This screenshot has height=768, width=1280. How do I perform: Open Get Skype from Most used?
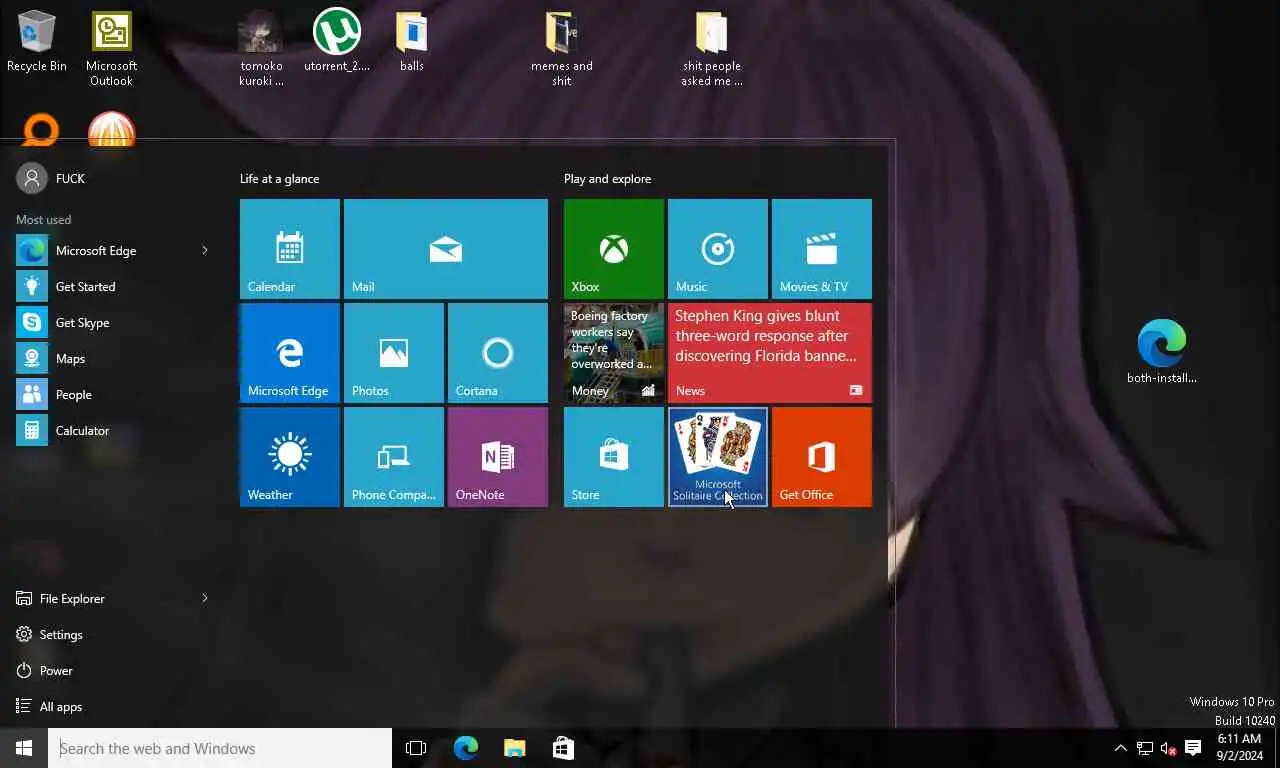click(112, 323)
